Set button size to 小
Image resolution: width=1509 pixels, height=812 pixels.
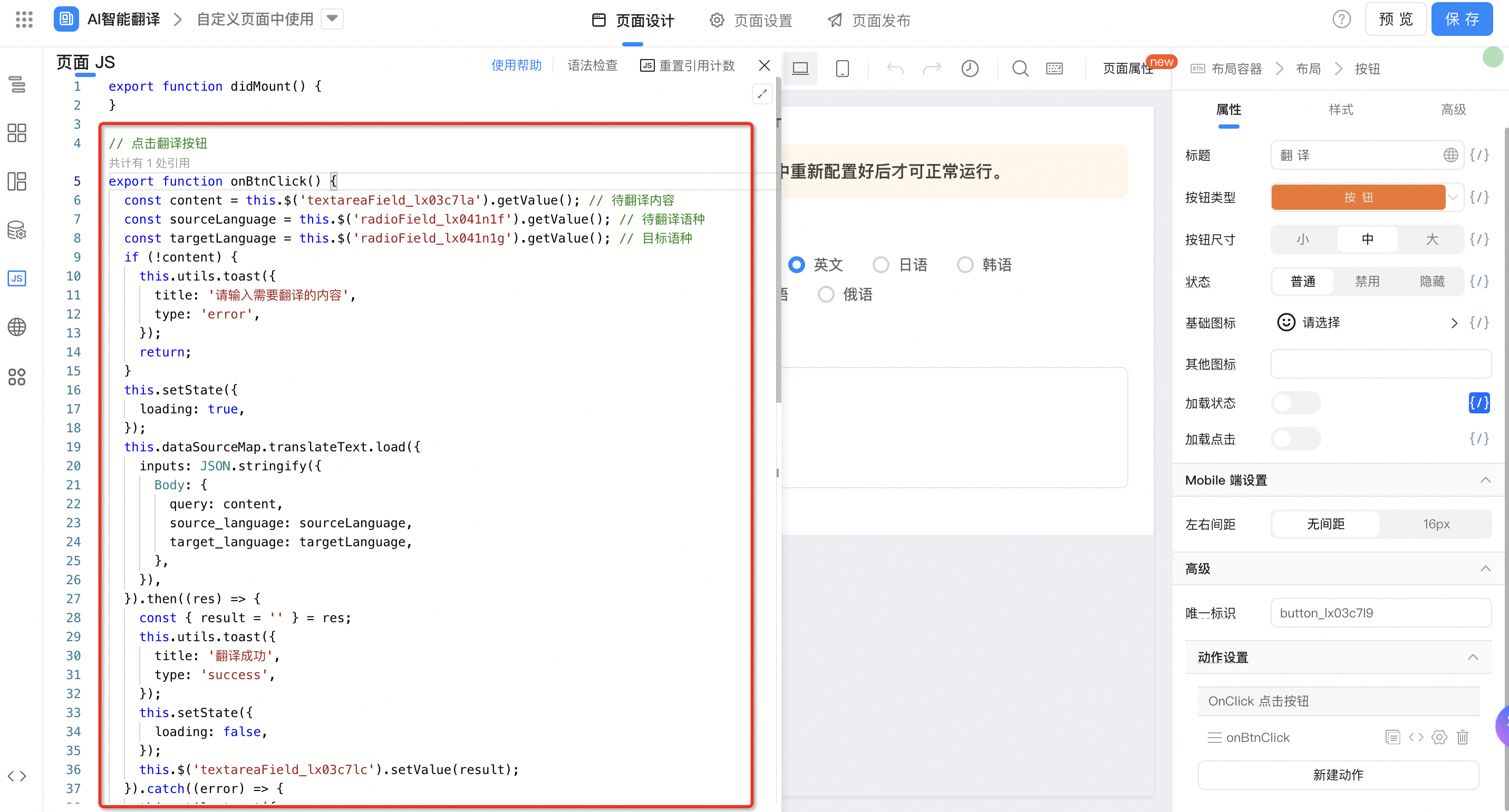coord(1303,239)
